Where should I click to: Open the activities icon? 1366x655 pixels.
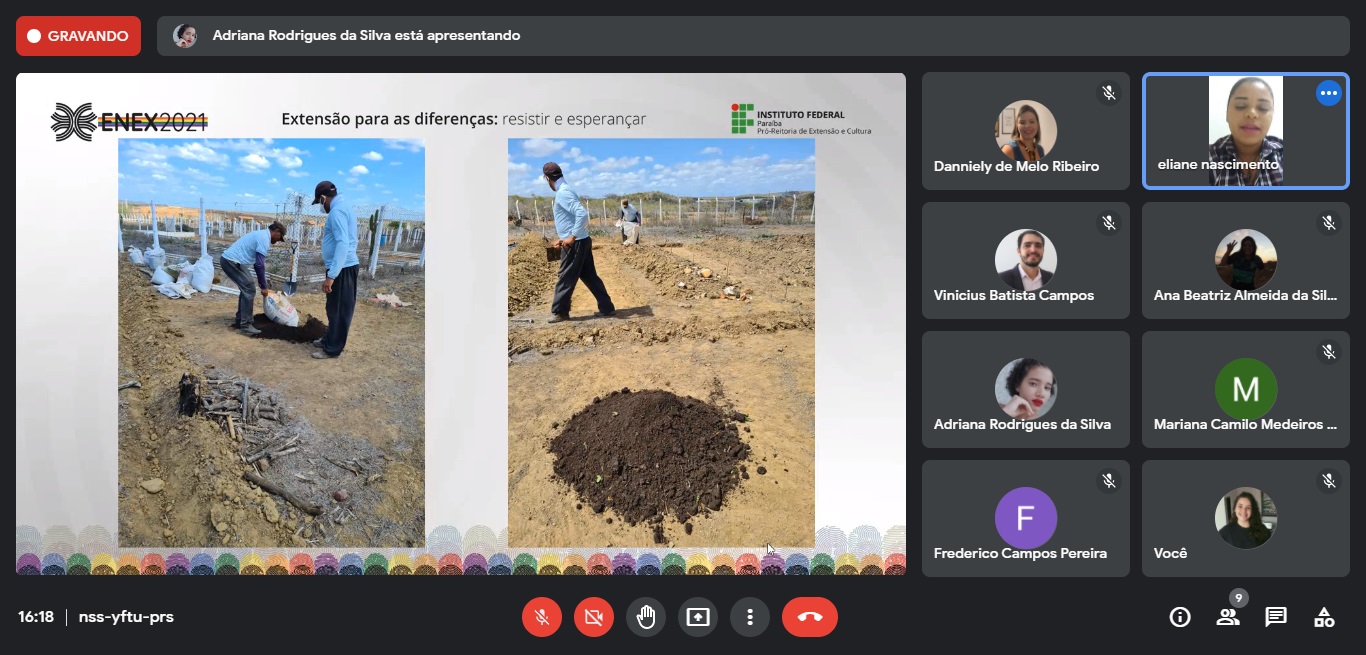[1324, 617]
